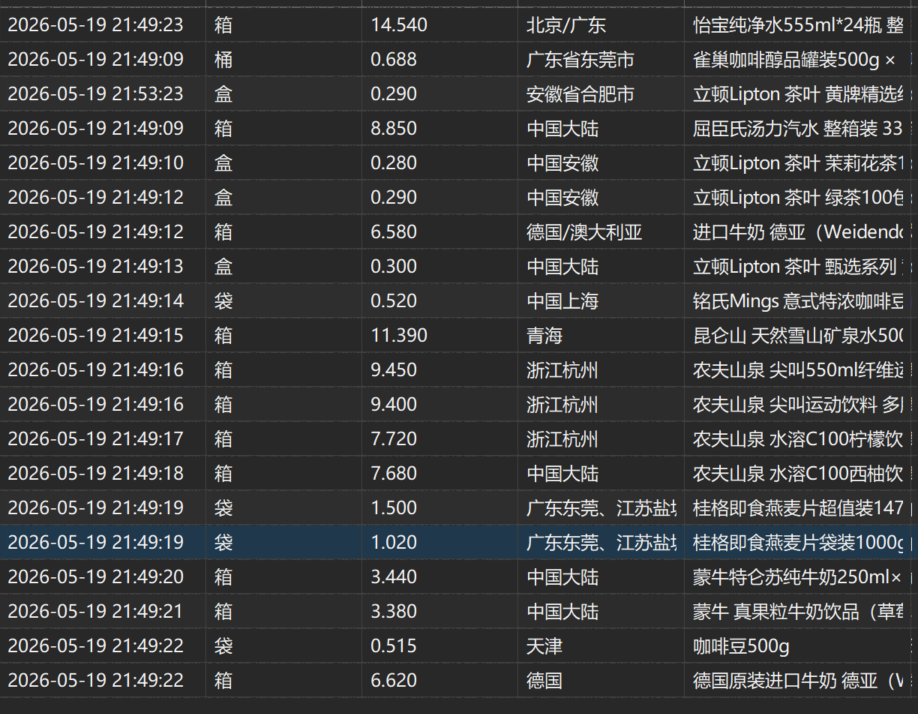This screenshot has height=714, width=918.
Task: Click the origin cell 北京/广东
Action: (x=566, y=25)
